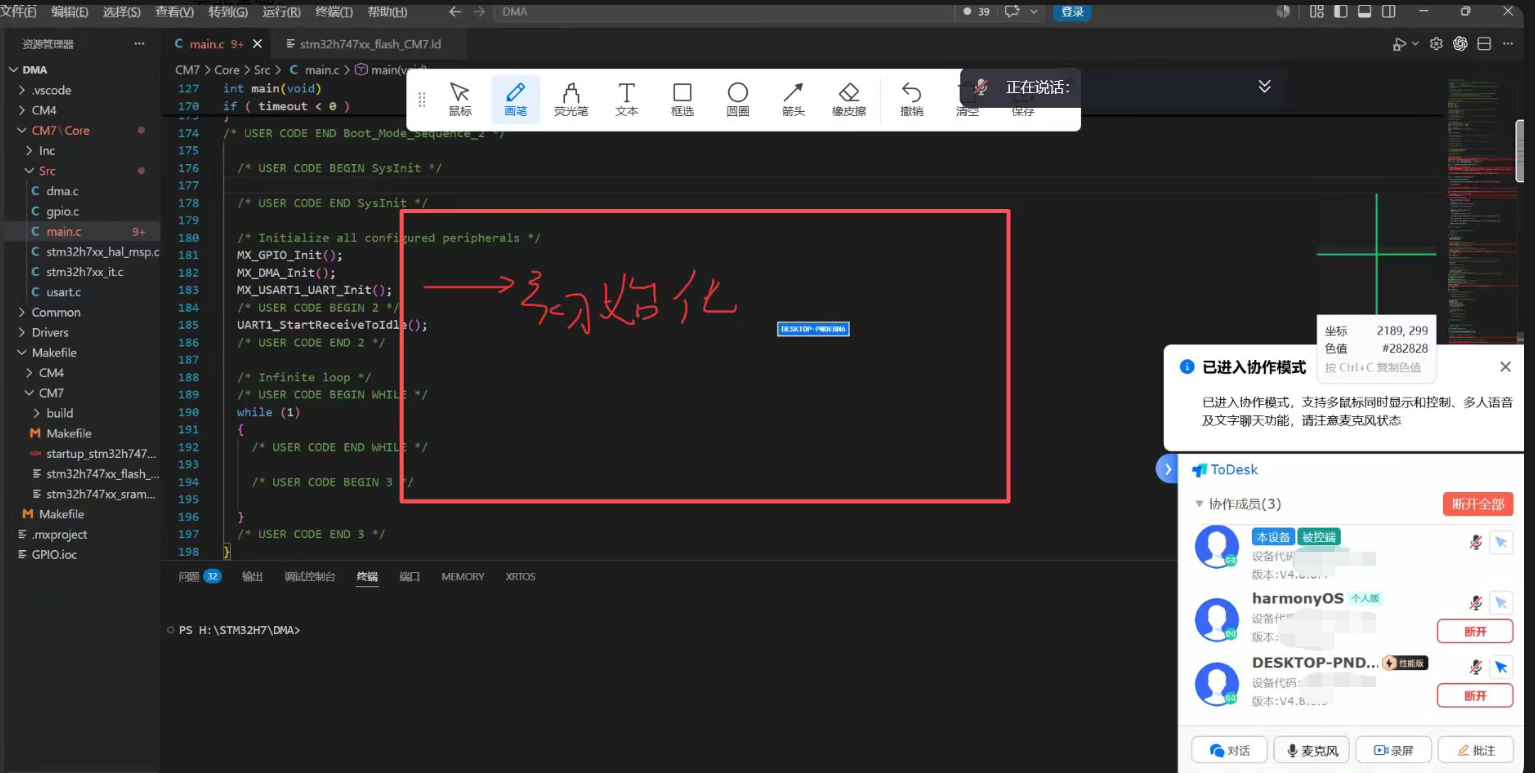The height and width of the screenshot is (773, 1535).
Task: Click the blue 登录 login button
Action: coord(1072,12)
